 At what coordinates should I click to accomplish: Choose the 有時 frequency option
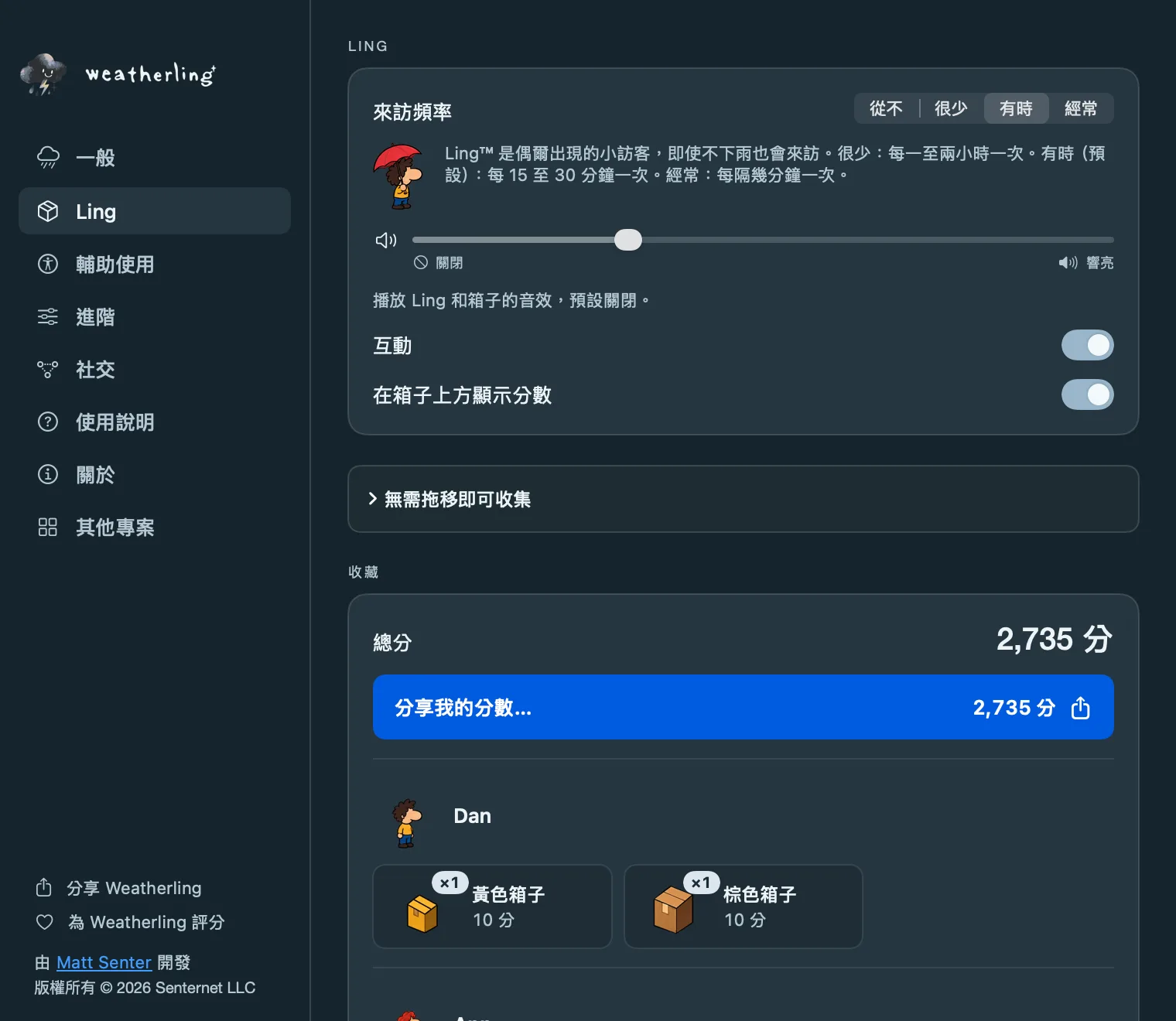(x=1016, y=108)
